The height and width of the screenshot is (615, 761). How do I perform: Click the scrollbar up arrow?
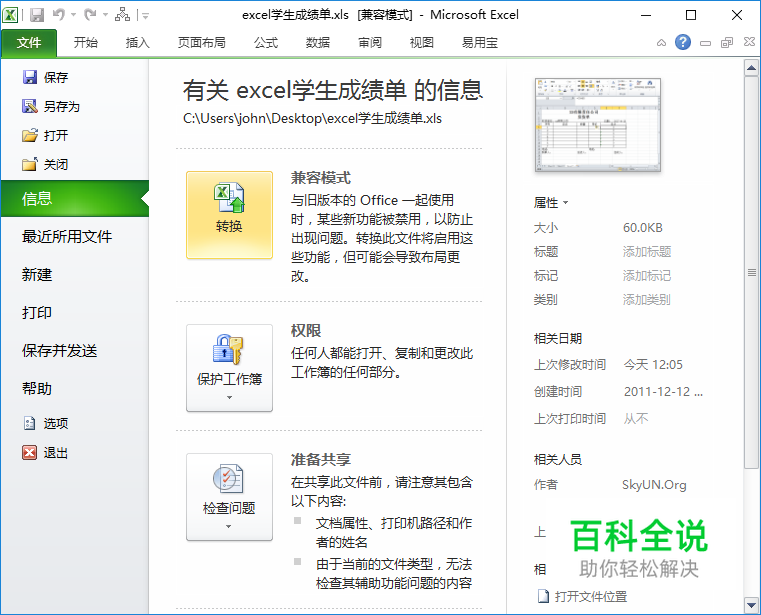(x=751, y=68)
